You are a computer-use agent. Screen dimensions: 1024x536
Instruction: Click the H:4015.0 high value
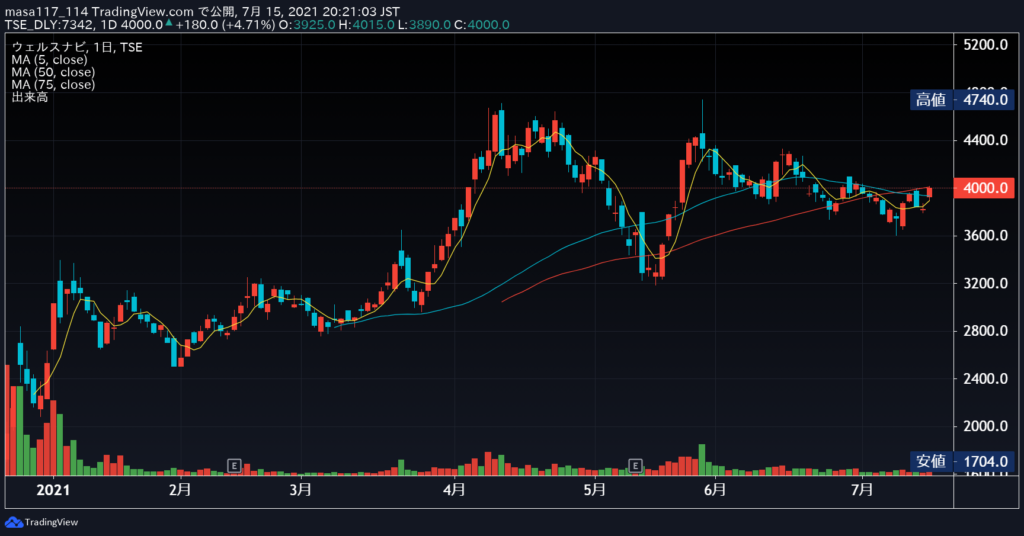(367, 25)
